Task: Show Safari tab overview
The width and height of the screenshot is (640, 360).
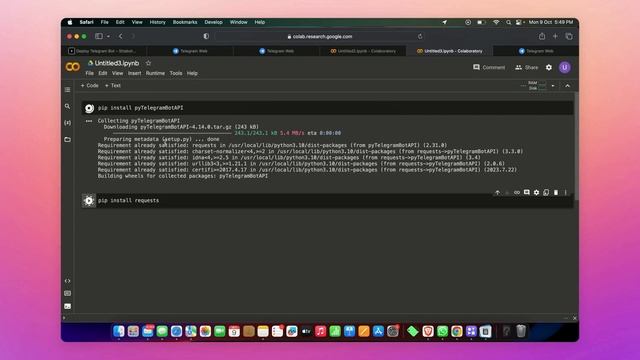Action: (x=569, y=36)
